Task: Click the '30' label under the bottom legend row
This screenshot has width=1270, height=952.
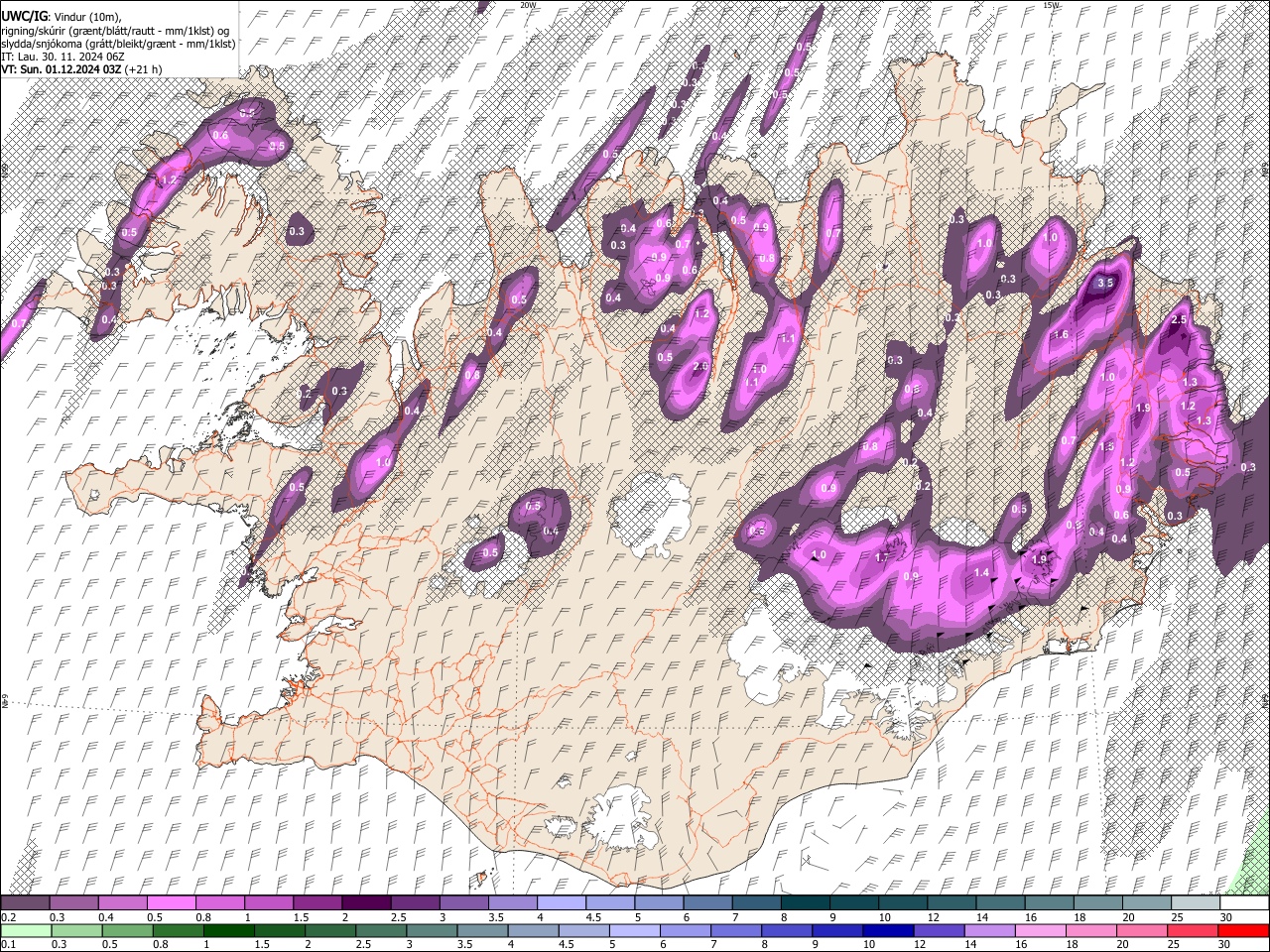Action: [1226, 944]
